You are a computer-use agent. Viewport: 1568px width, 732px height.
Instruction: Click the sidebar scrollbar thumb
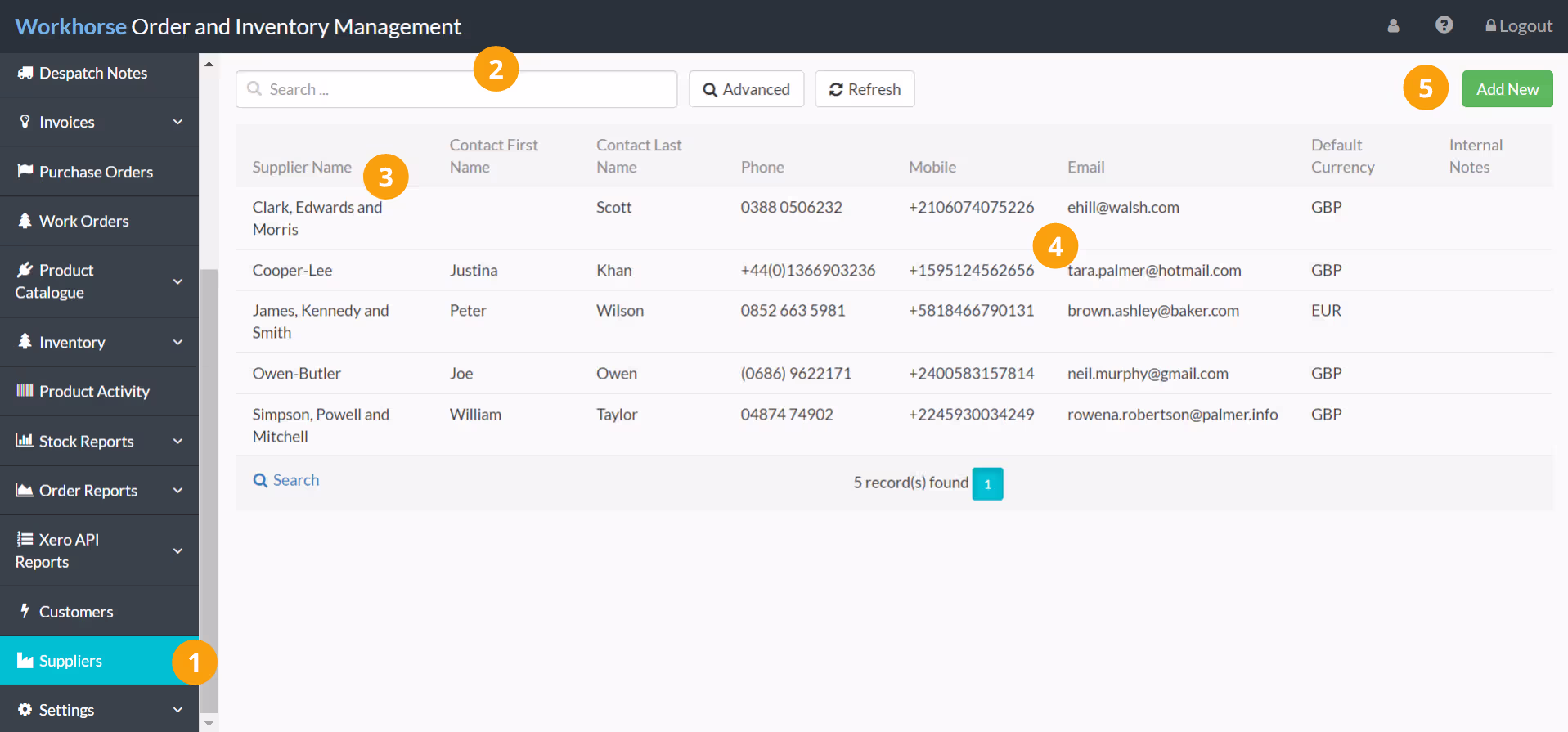[x=209, y=491]
